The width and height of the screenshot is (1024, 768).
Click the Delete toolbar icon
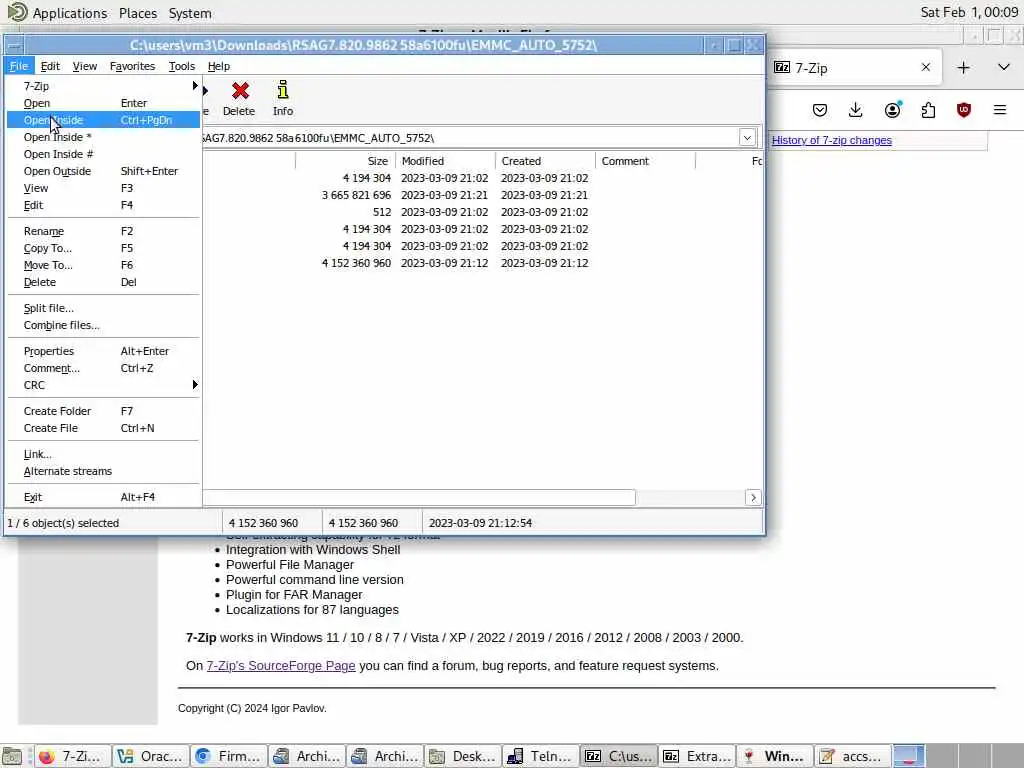[x=240, y=99]
